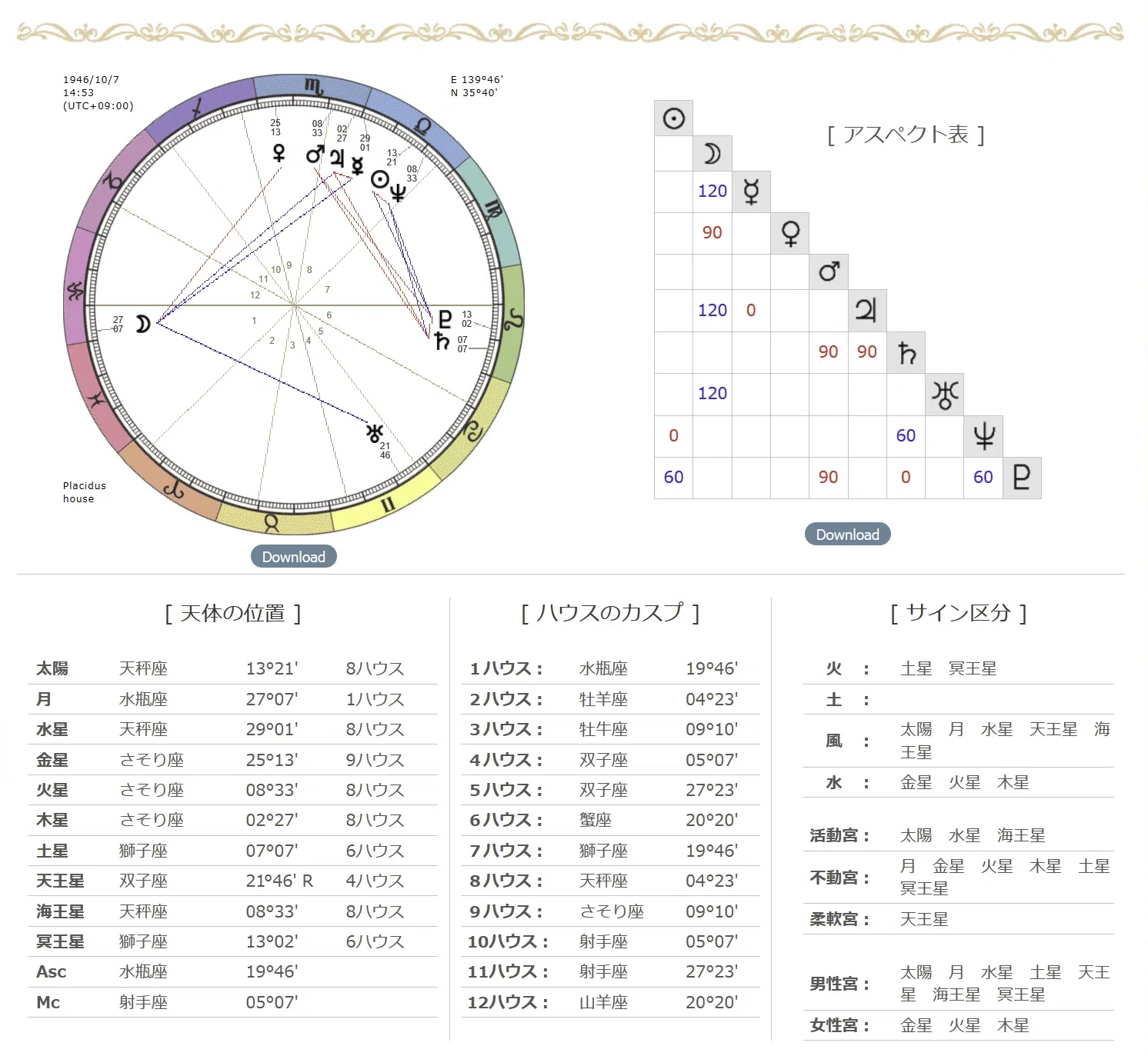Image resolution: width=1148 pixels, height=1056 pixels.
Task: Click the Sun symbol in the aspect table
Action: click(673, 118)
